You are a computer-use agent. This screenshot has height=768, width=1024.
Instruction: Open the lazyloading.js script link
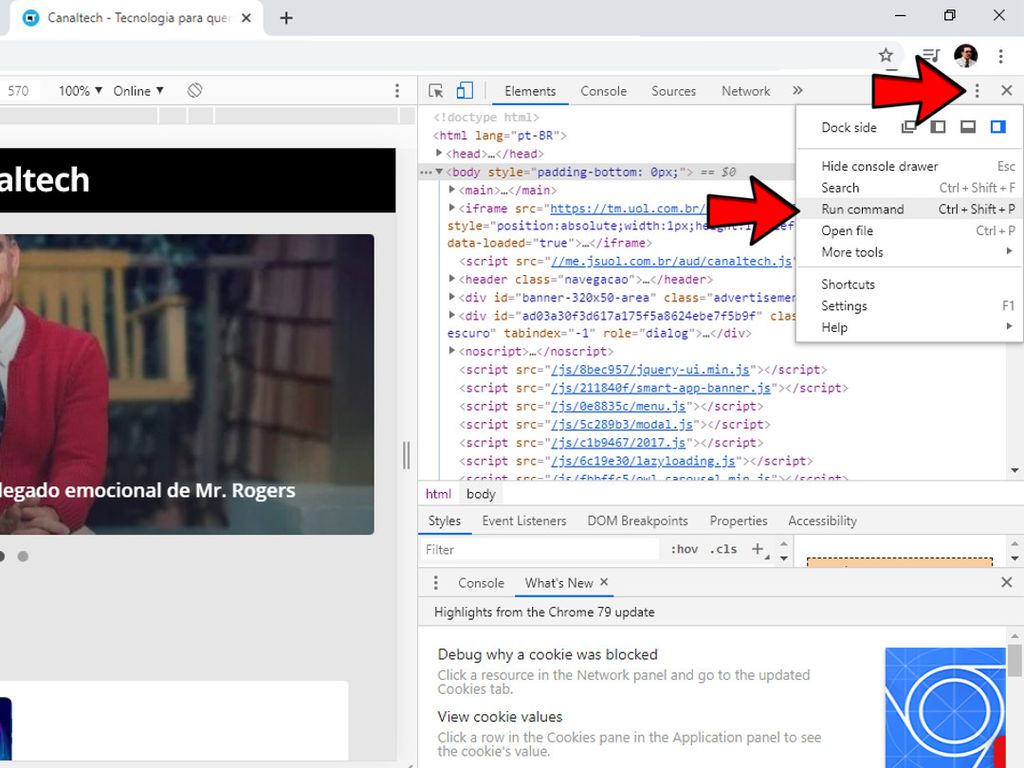tap(643, 461)
